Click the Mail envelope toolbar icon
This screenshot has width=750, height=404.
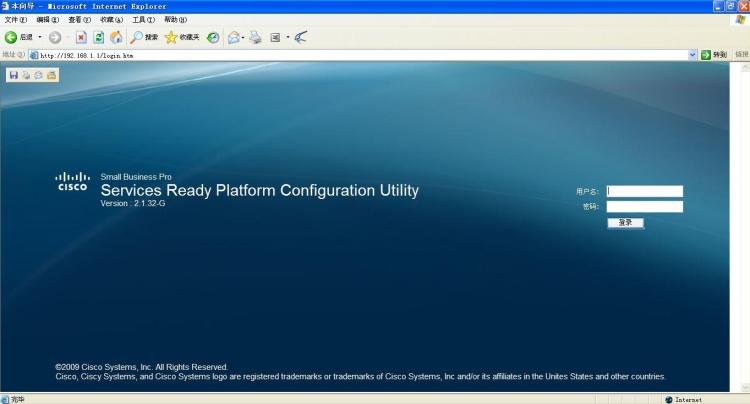tap(233, 37)
